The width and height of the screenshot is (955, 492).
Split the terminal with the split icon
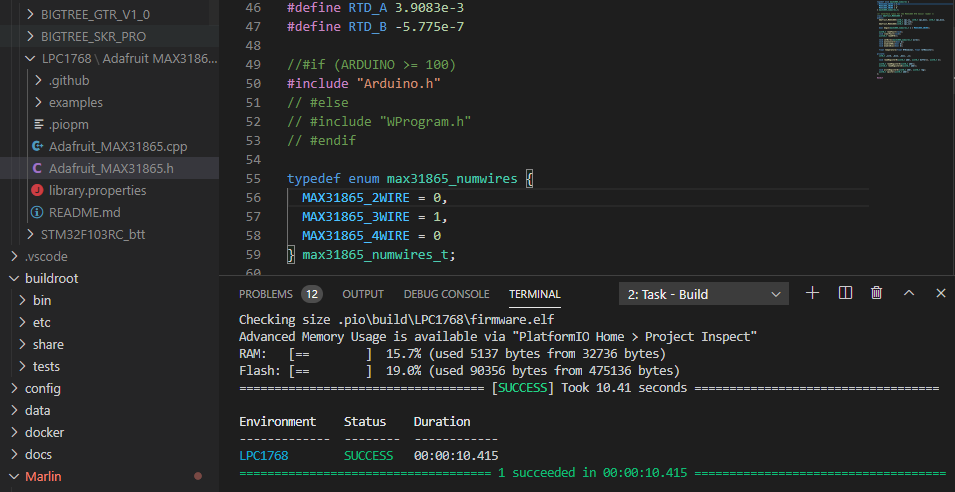tap(845, 293)
